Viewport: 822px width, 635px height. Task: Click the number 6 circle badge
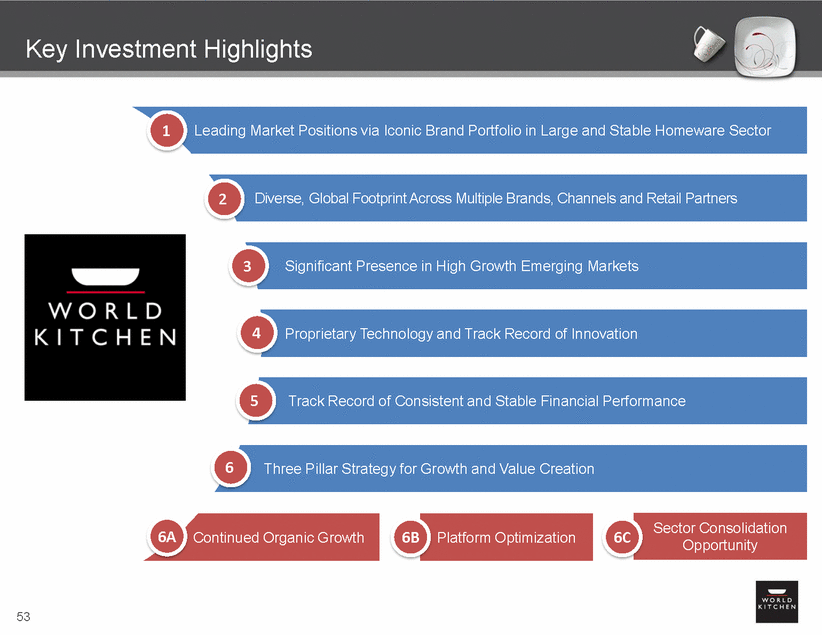(230, 468)
